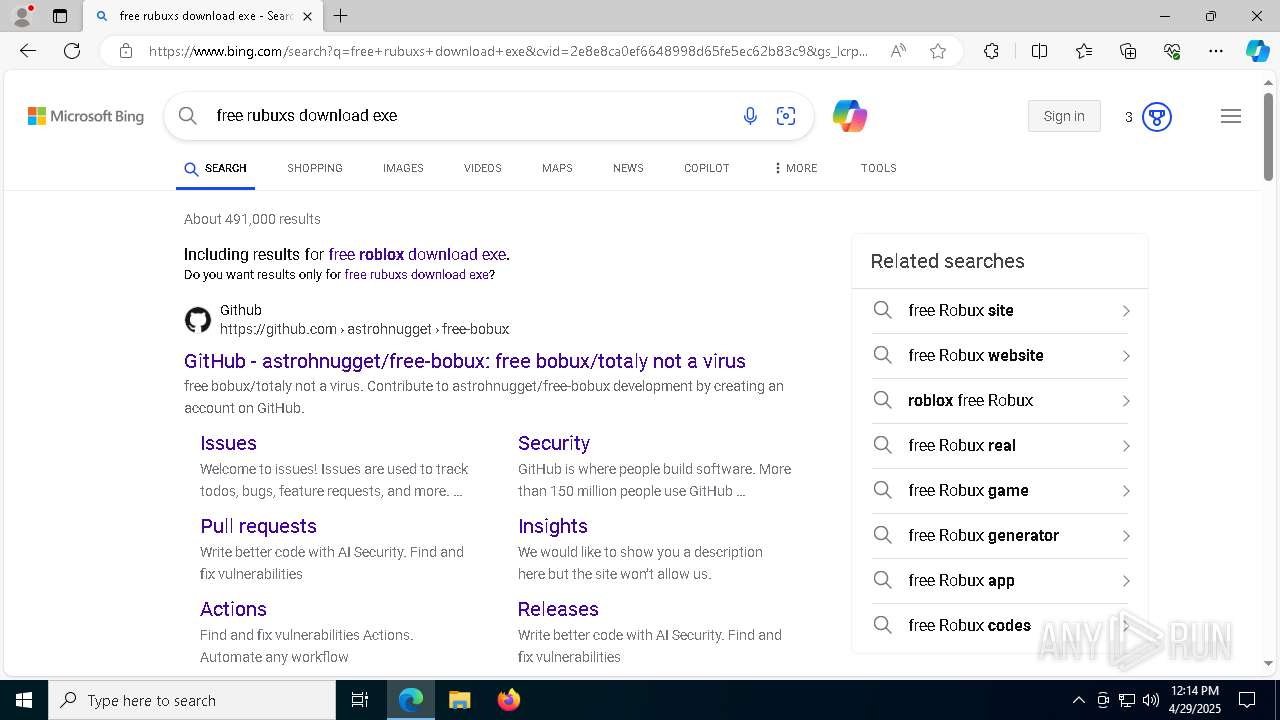The width and height of the screenshot is (1280, 720).
Task: Open the Security sublink
Action: pos(554,443)
